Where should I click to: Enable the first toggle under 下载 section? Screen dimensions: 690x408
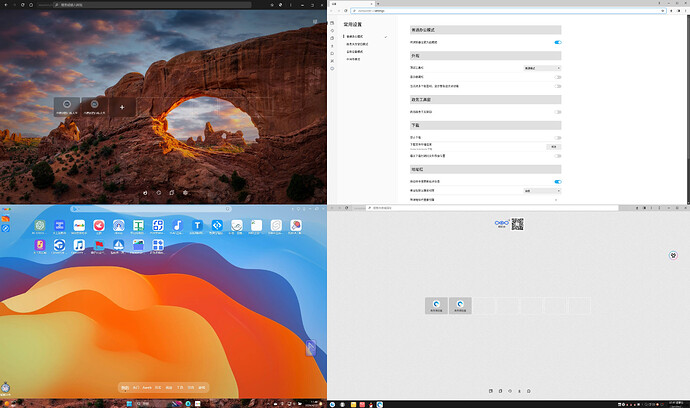[x=558, y=138]
